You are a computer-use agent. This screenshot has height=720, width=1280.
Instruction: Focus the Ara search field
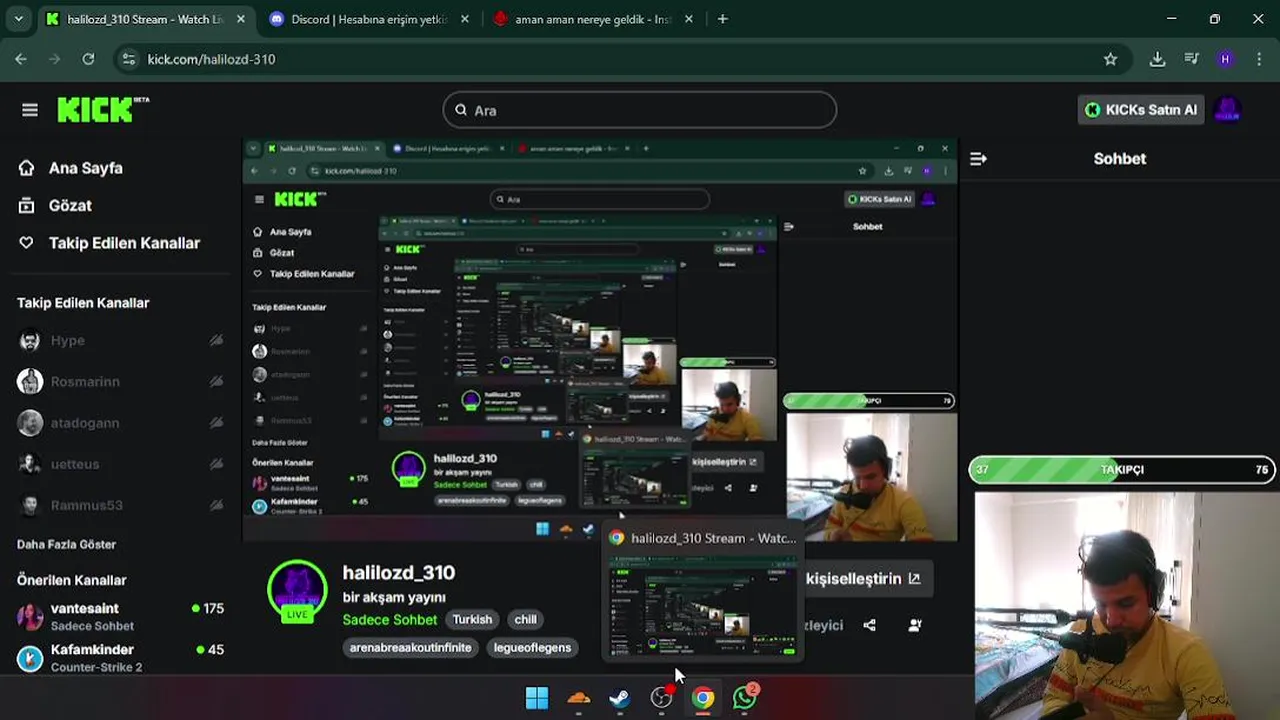click(640, 110)
